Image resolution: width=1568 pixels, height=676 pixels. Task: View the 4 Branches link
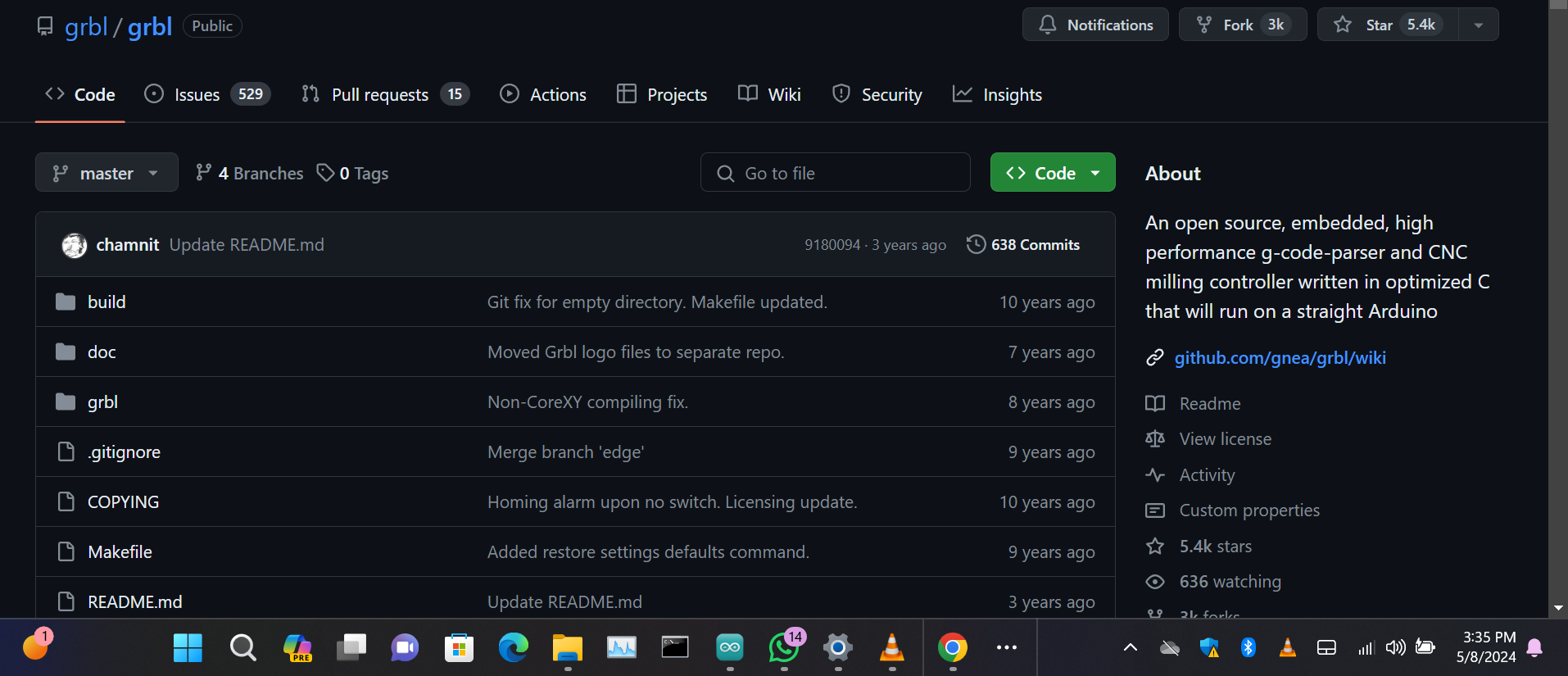(249, 173)
